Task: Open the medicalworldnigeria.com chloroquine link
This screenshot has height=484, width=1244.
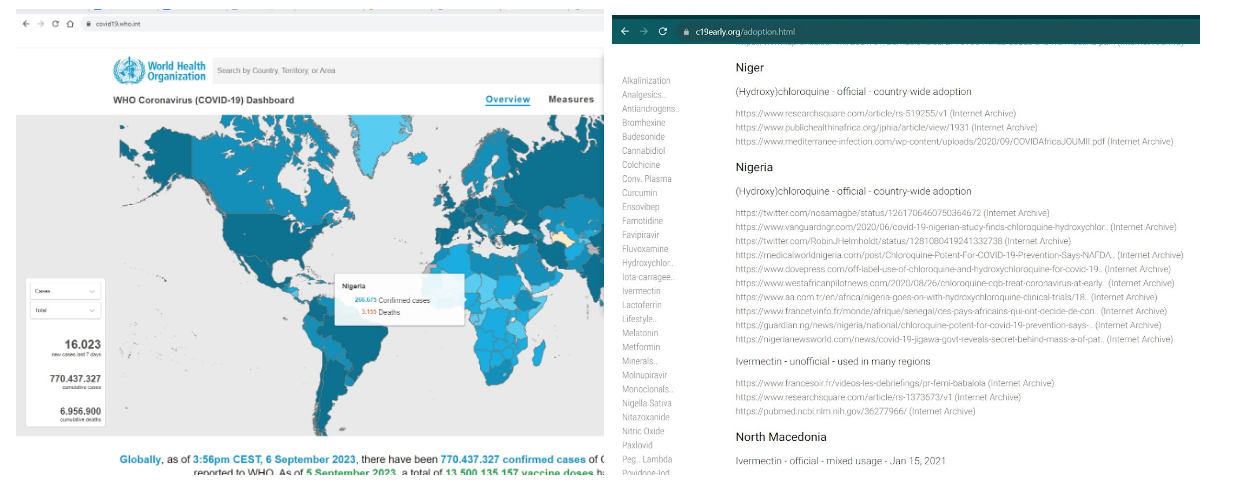Action: (x=925, y=255)
